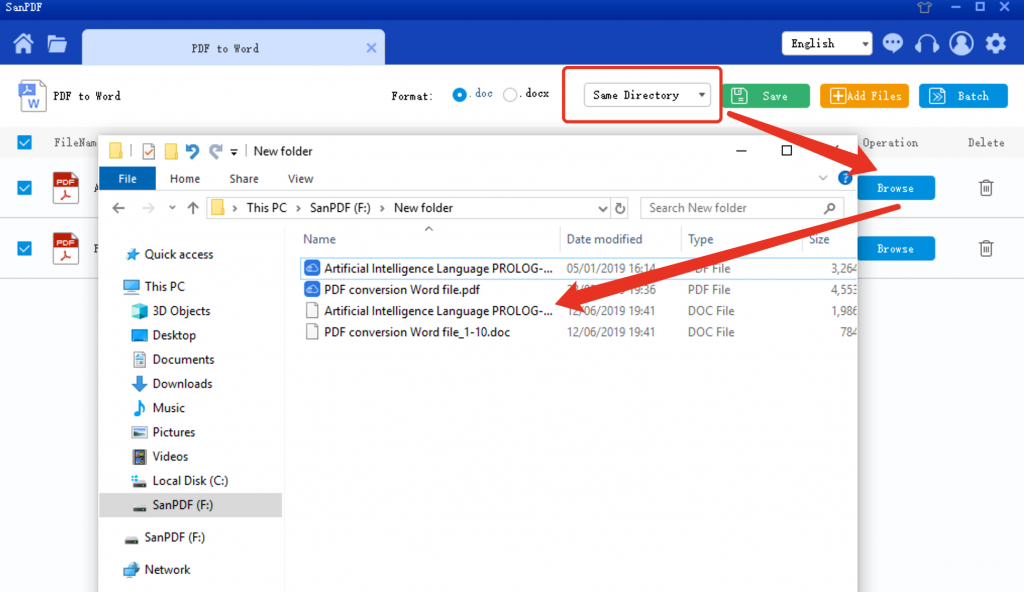Select PDF conversion Word file_1-10.doc
Viewport: 1024px width, 592px height.
417,332
